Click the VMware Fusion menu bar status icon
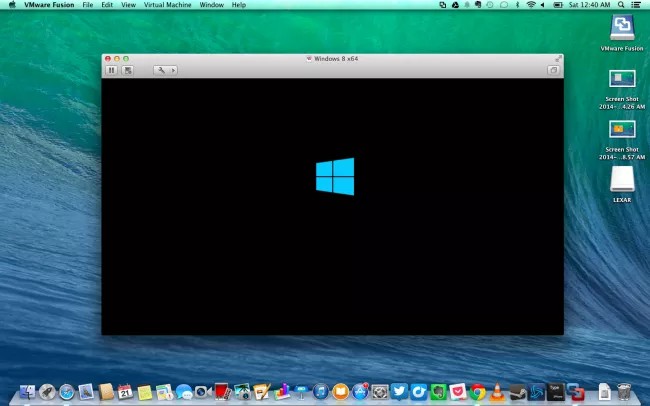Image resolution: width=650 pixels, height=406 pixels. [443, 5]
